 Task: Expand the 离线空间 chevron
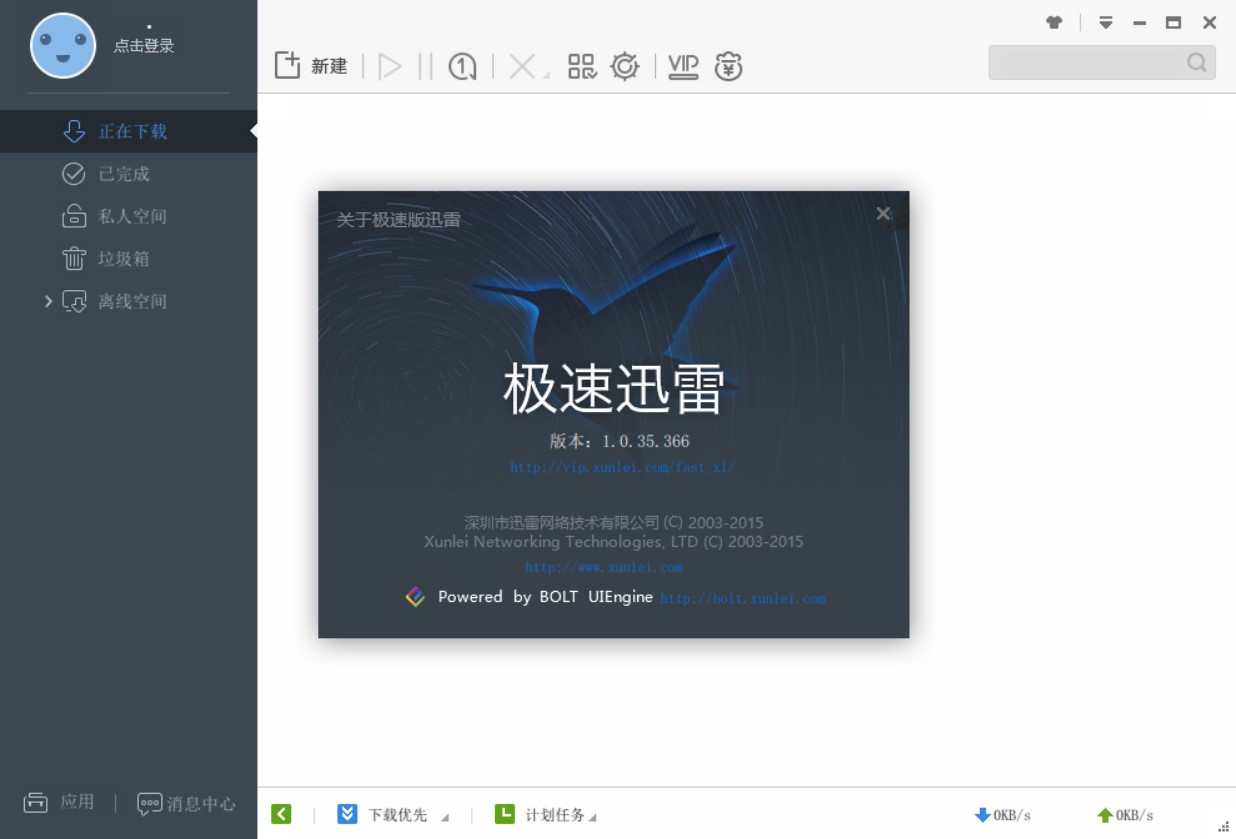48,301
